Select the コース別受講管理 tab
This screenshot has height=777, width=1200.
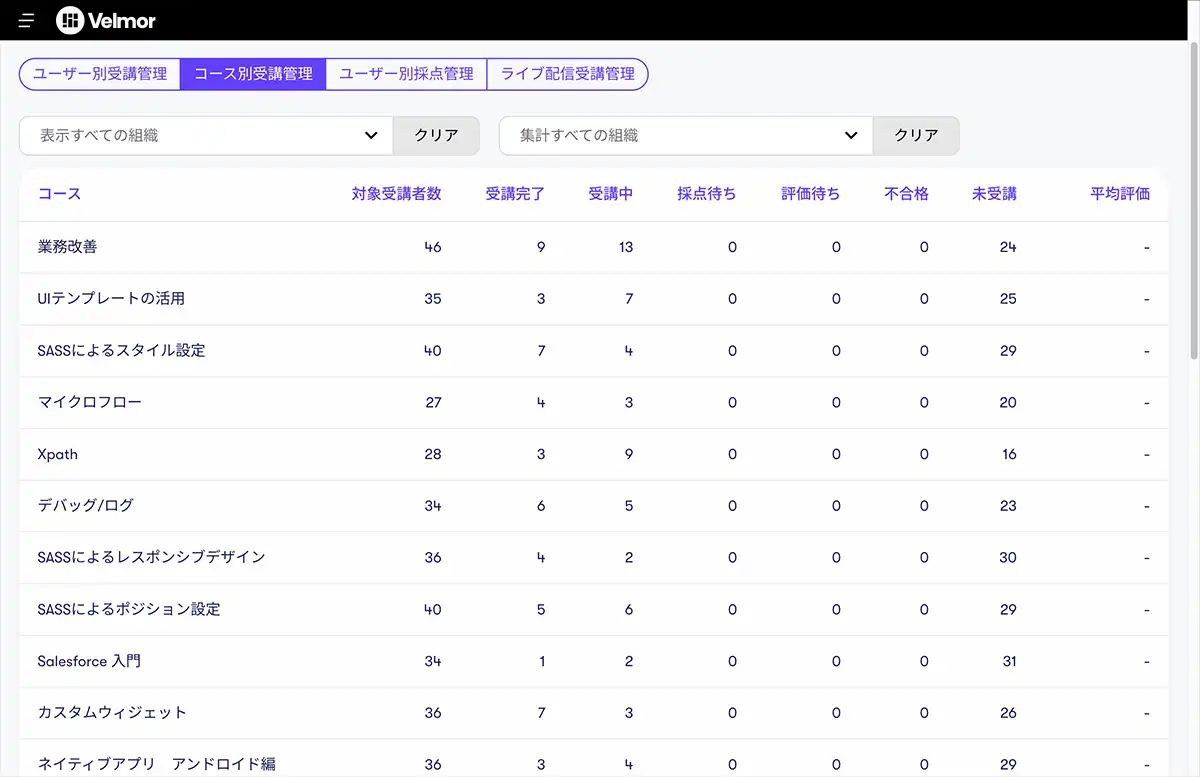pos(253,74)
